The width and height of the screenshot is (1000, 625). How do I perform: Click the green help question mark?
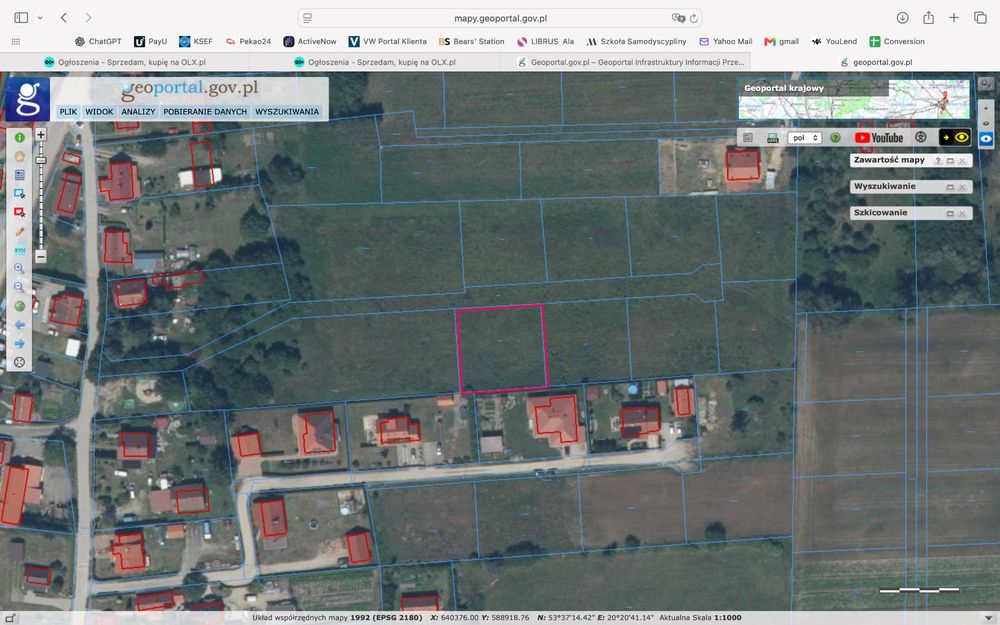(835, 138)
